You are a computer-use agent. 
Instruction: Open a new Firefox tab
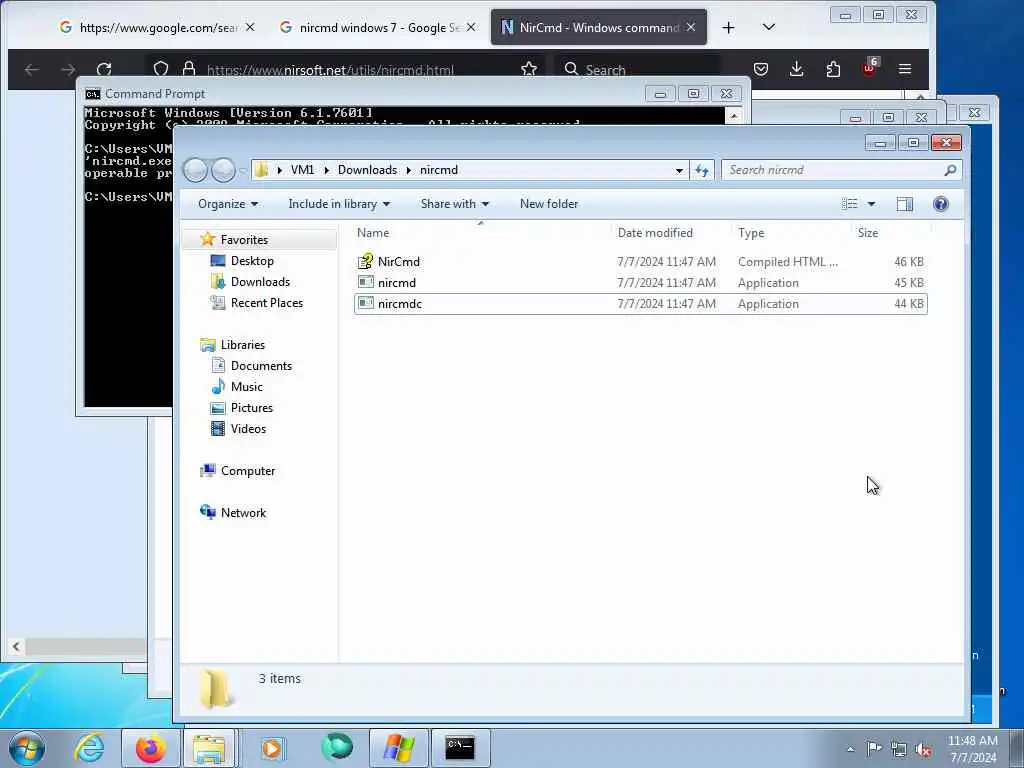[x=728, y=27]
